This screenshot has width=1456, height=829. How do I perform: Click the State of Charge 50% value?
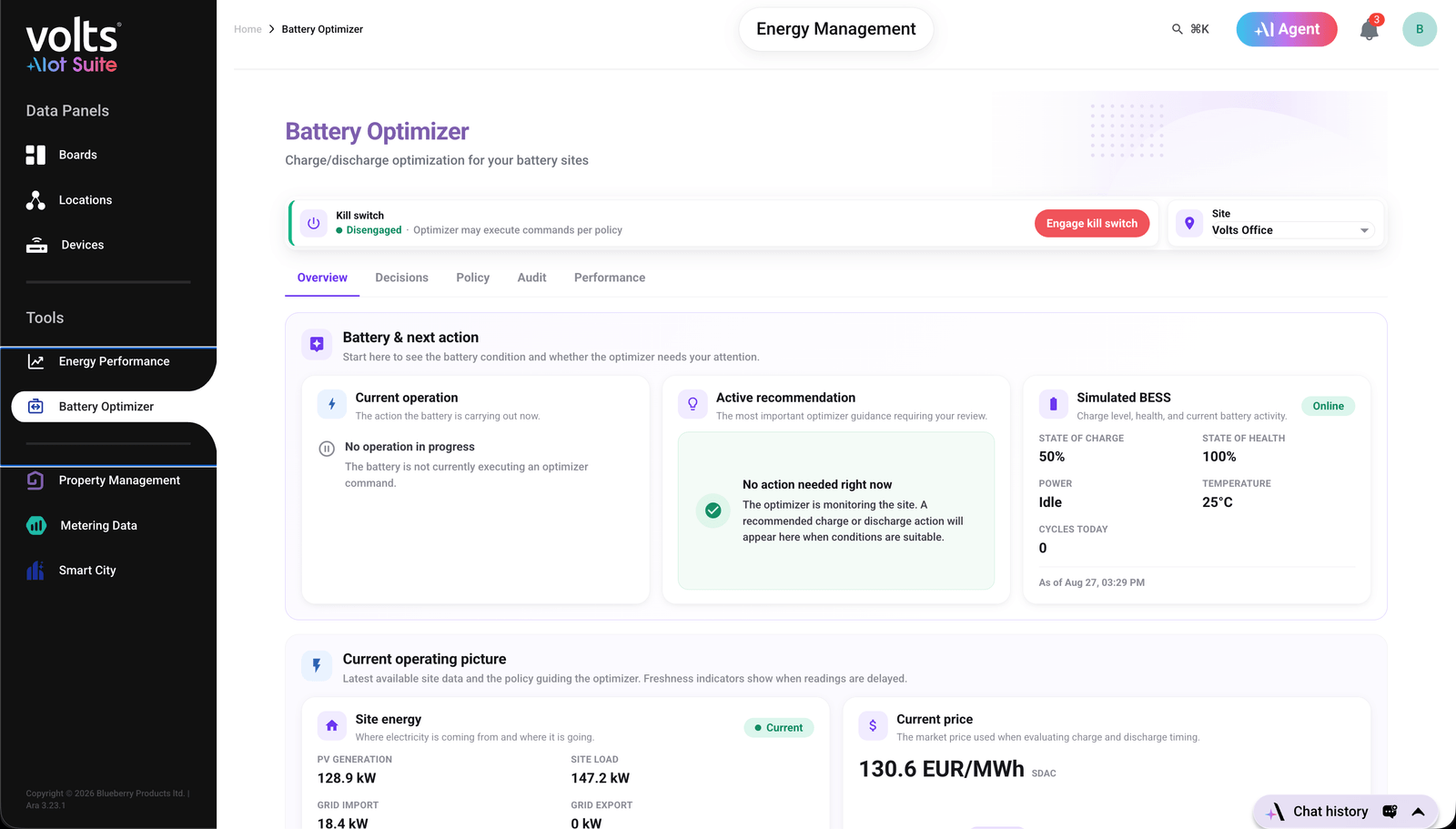pyautogui.click(x=1052, y=457)
